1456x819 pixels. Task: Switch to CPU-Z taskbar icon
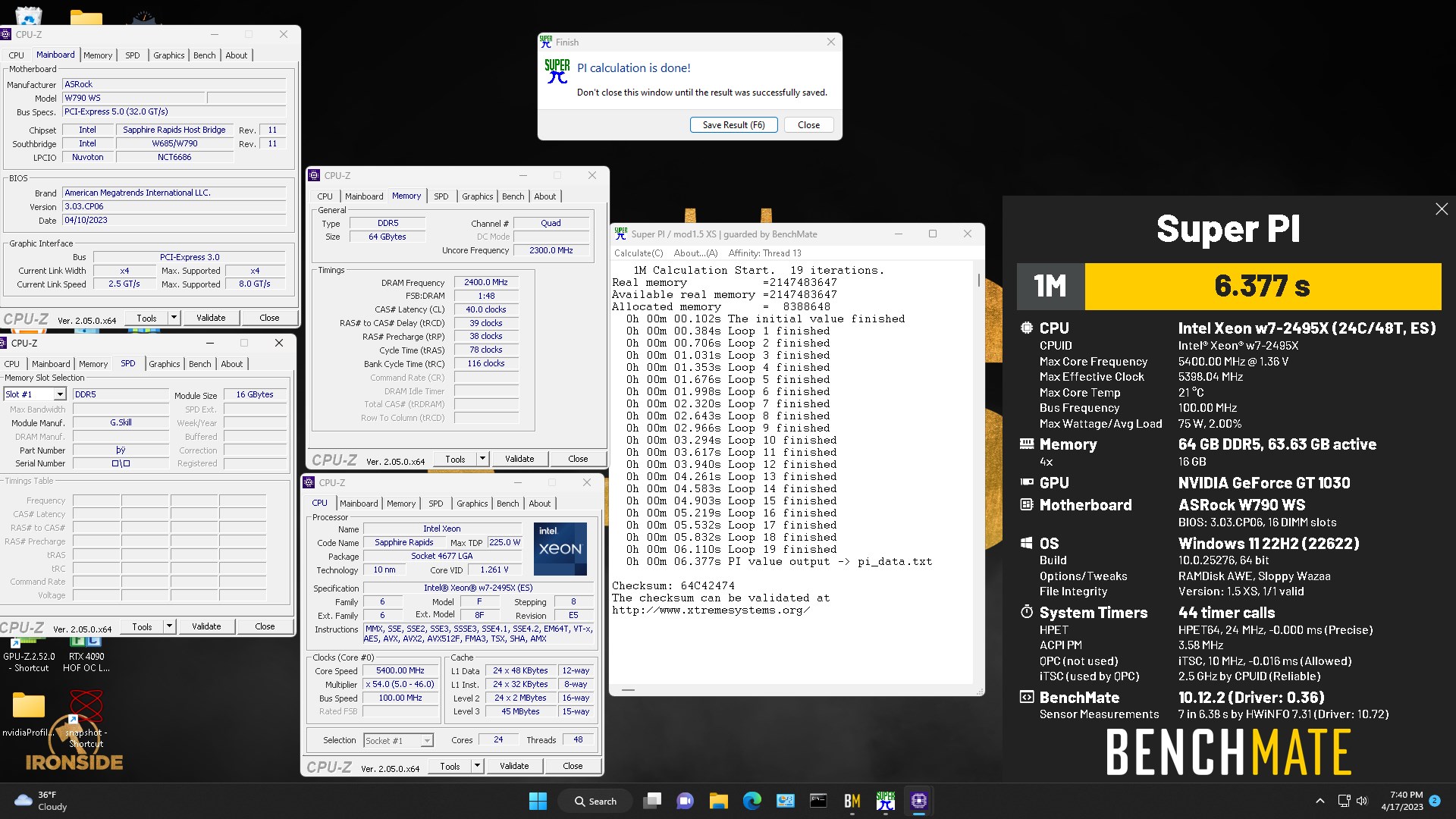pyautogui.click(x=918, y=801)
